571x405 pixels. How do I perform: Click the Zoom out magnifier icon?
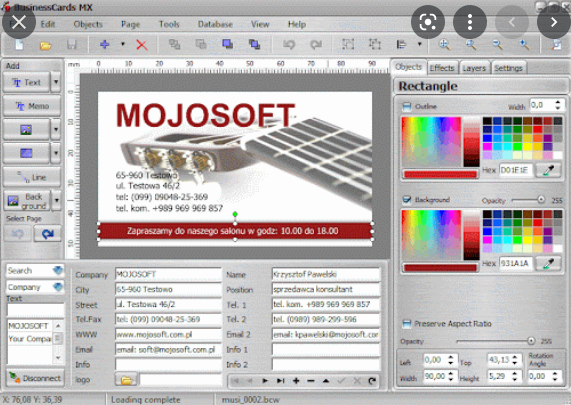(x=497, y=44)
